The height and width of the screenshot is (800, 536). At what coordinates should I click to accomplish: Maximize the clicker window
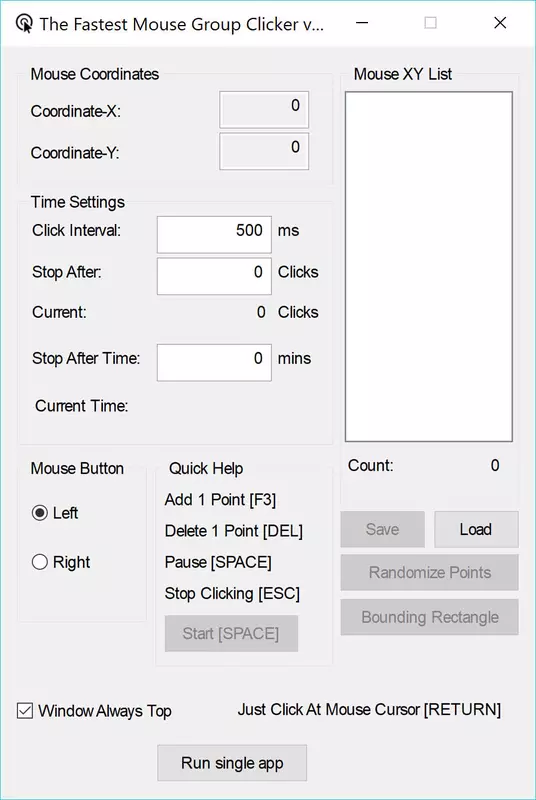tap(430, 23)
